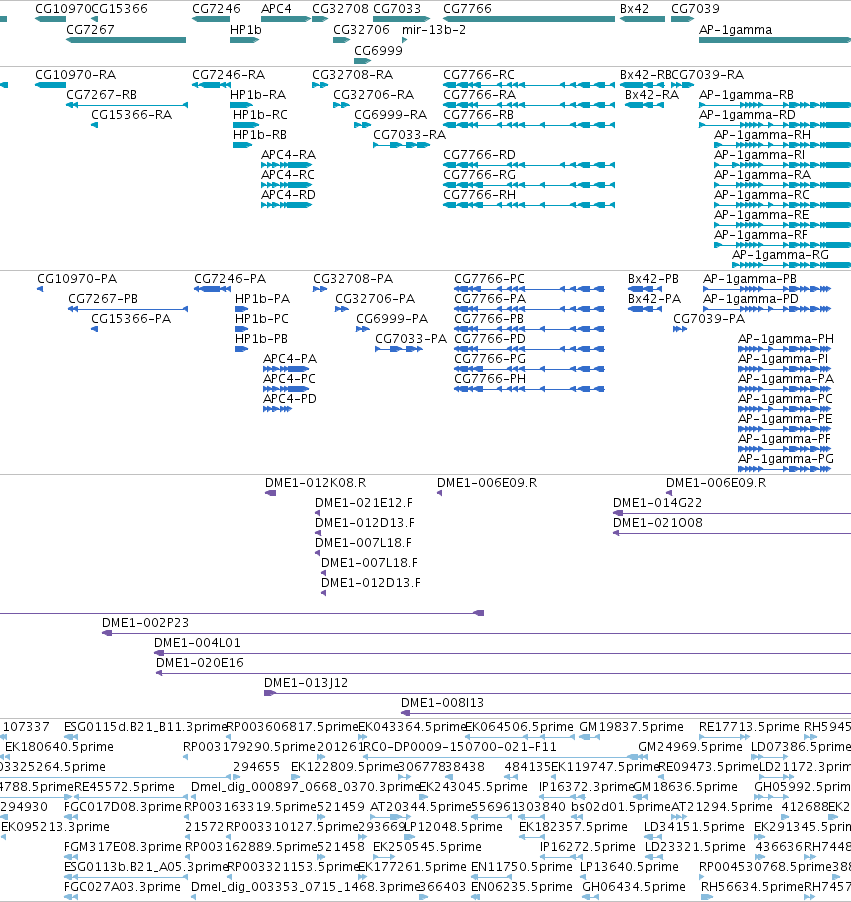This screenshot has height=902, width=851.
Task: Click EST LD23321.5prime
Action: click(695, 847)
